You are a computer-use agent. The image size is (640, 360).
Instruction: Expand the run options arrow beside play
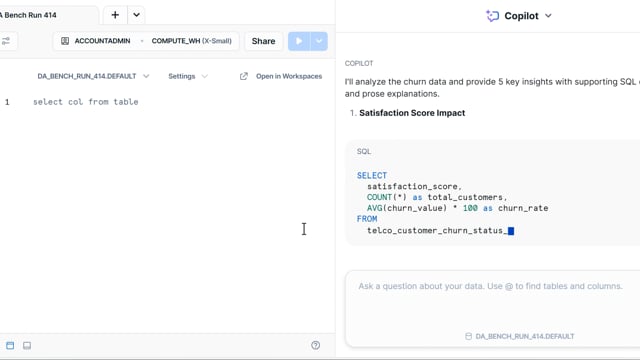click(x=319, y=41)
